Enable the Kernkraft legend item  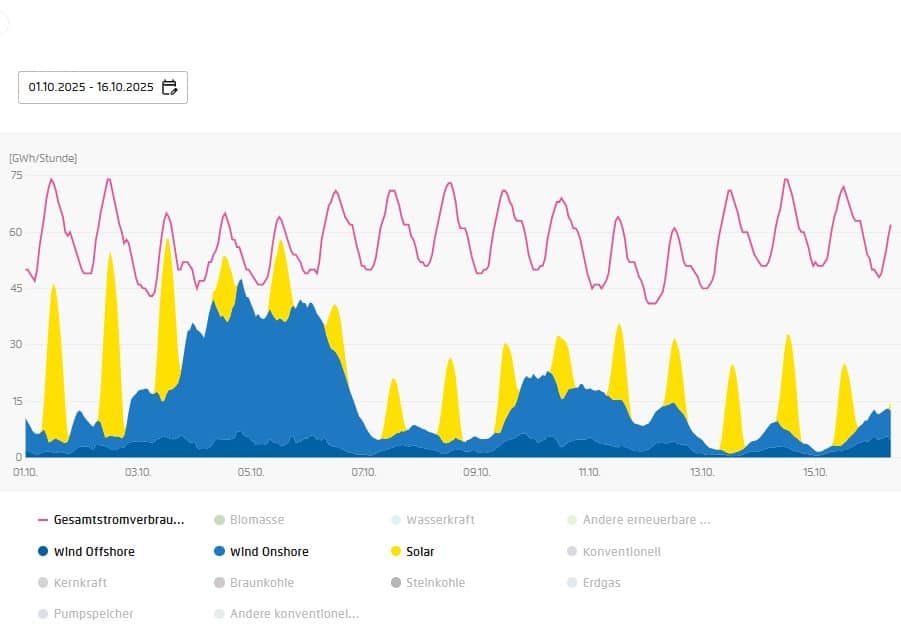tap(80, 582)
